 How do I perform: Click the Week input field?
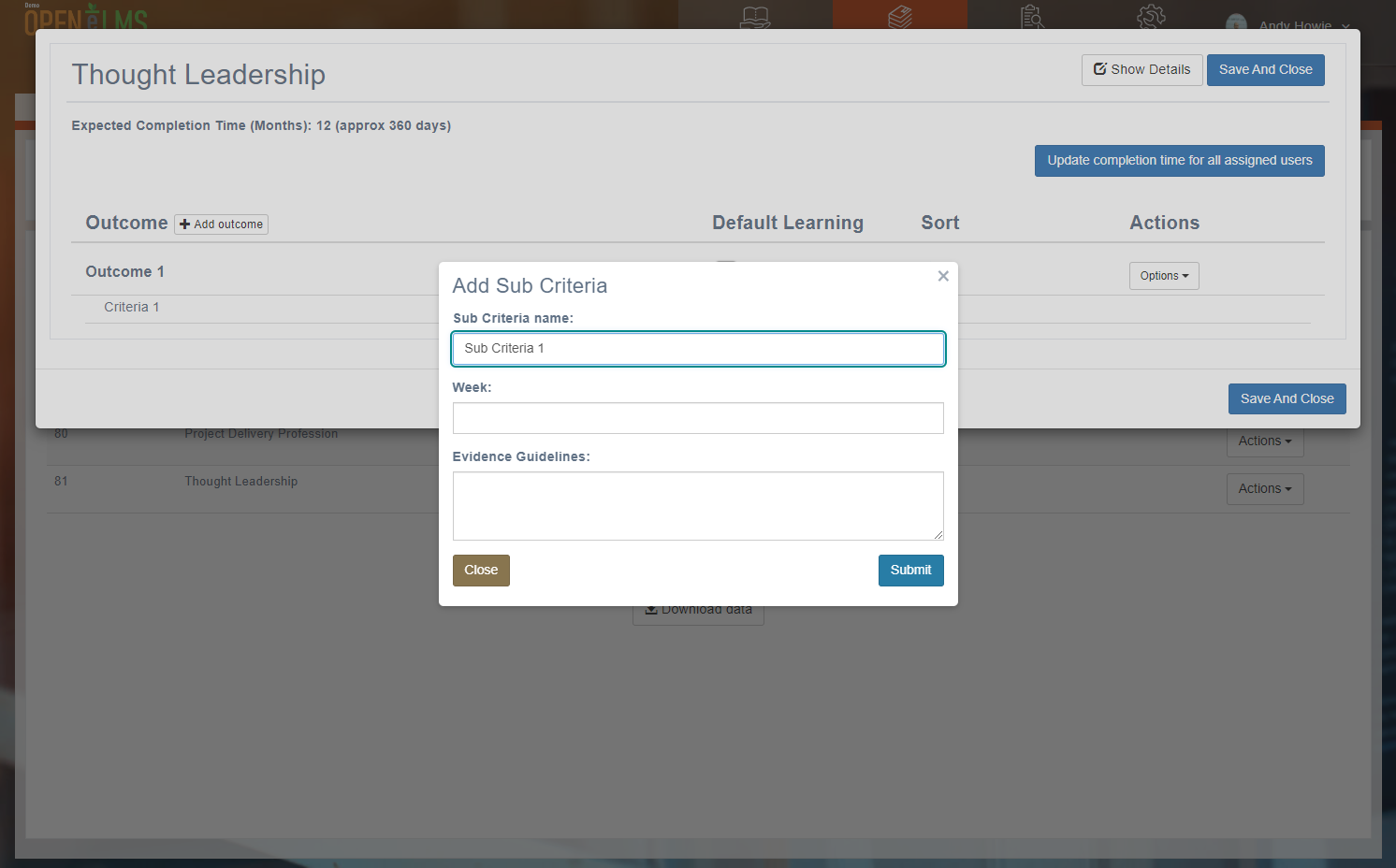698,418
